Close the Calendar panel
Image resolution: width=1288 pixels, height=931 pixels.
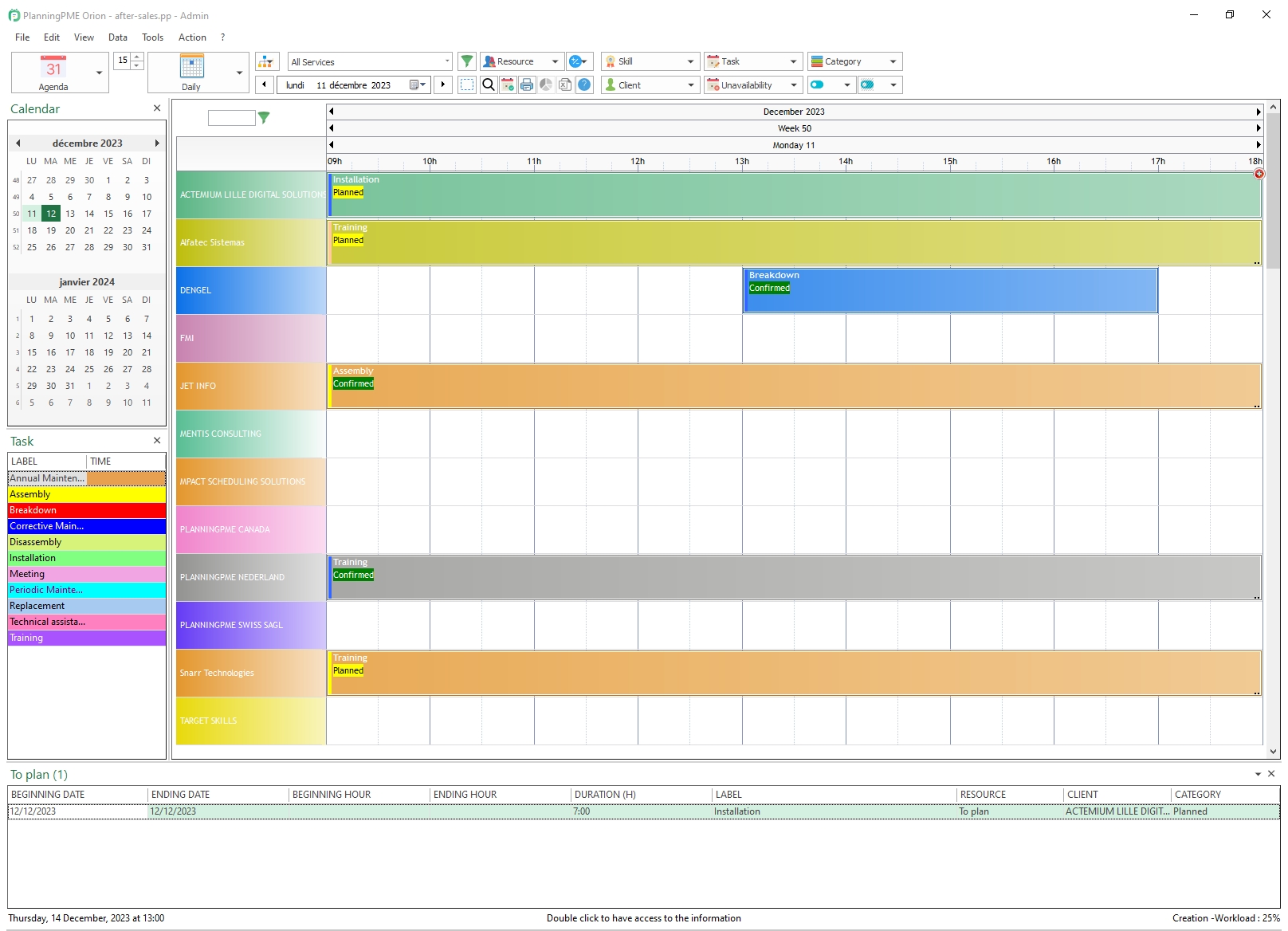(157, 108)
